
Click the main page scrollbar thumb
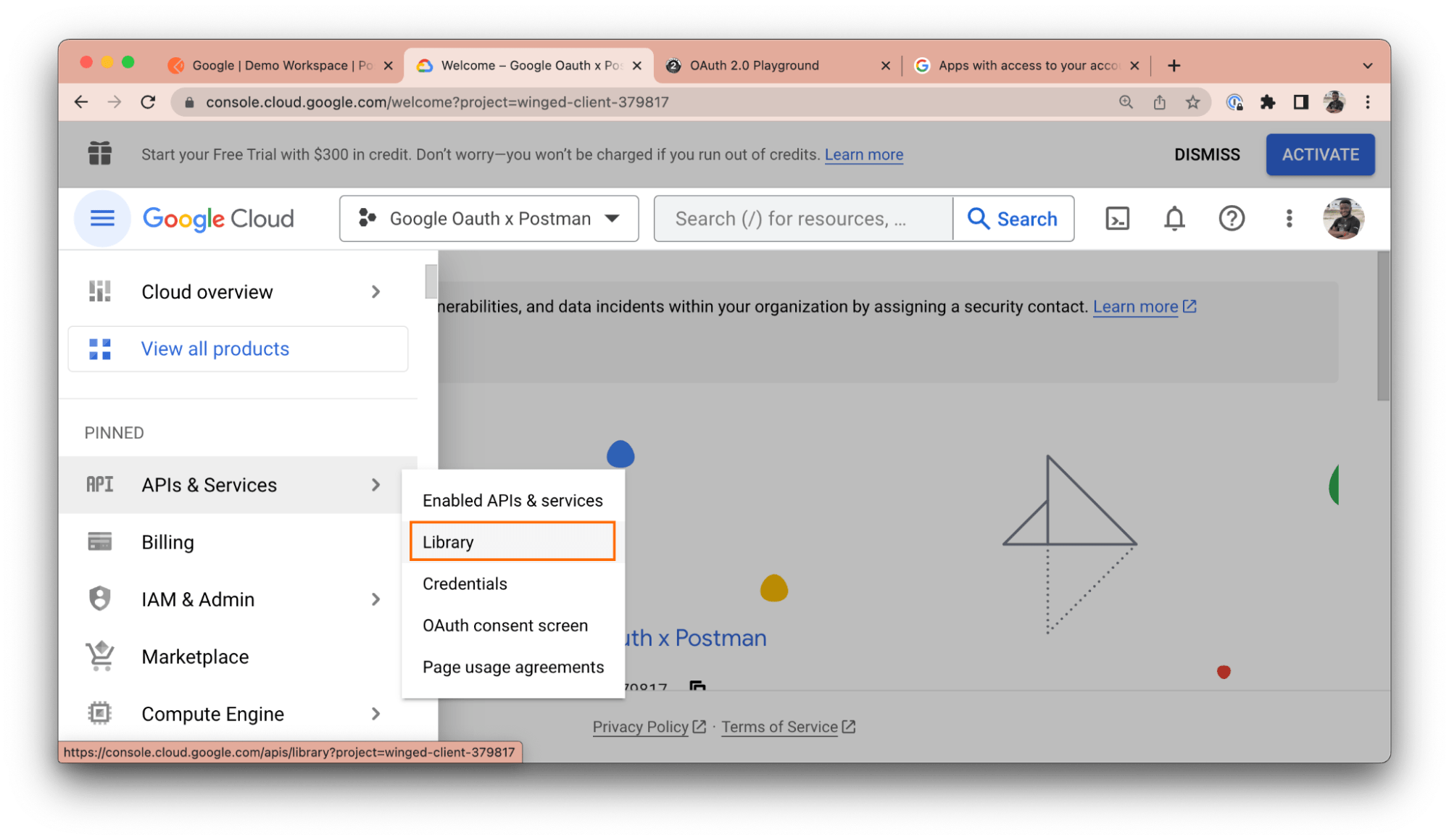click(x=1383, y=326)
